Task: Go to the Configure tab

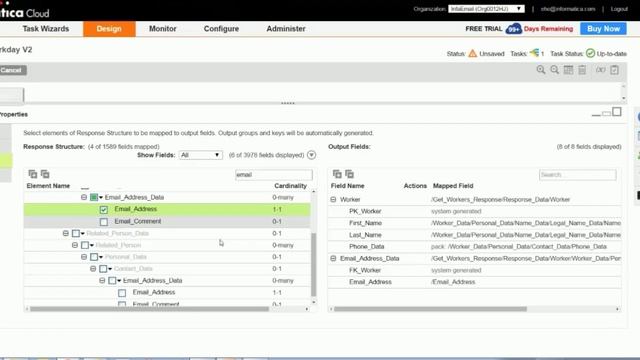Action: (221, 29)
